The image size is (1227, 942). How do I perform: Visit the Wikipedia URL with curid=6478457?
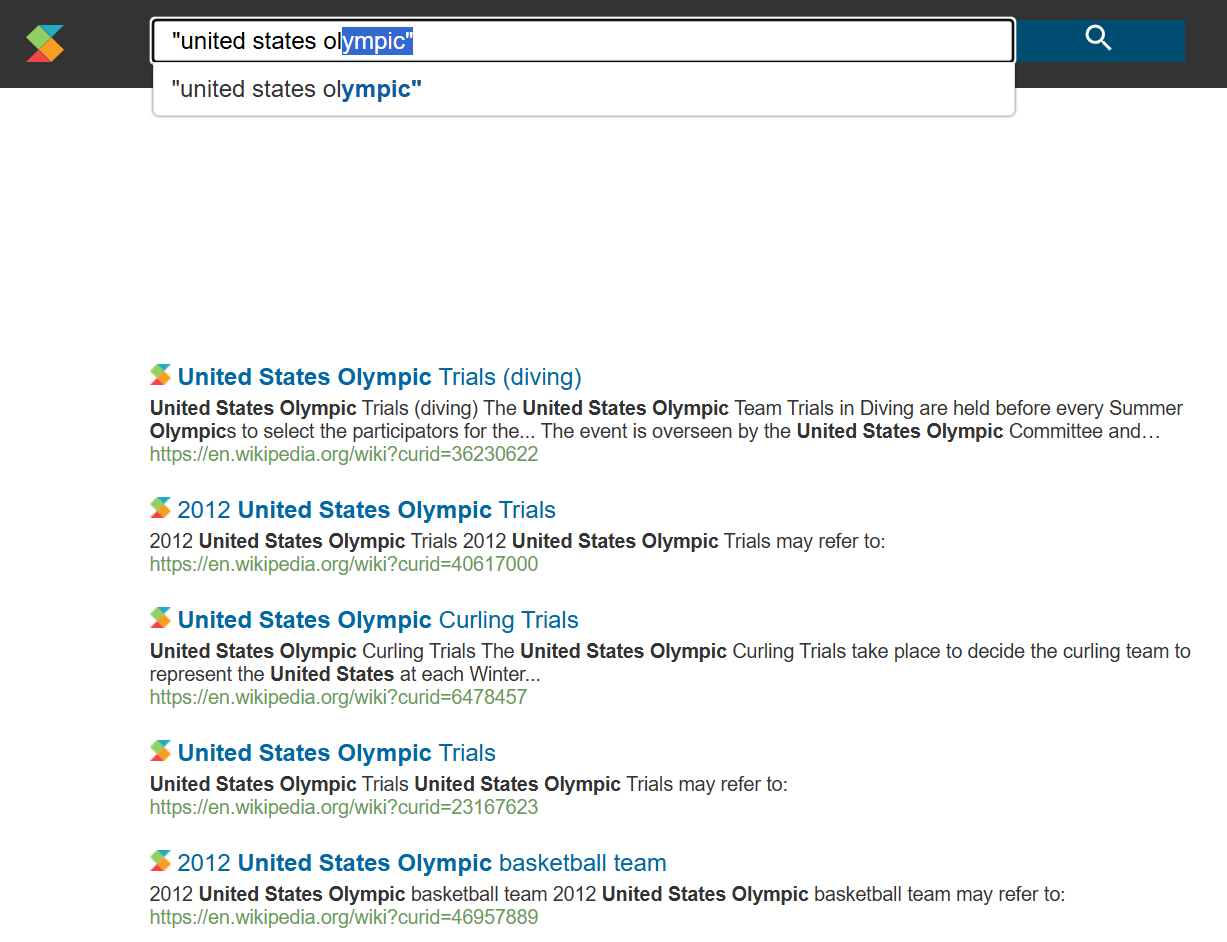point(338,697)
